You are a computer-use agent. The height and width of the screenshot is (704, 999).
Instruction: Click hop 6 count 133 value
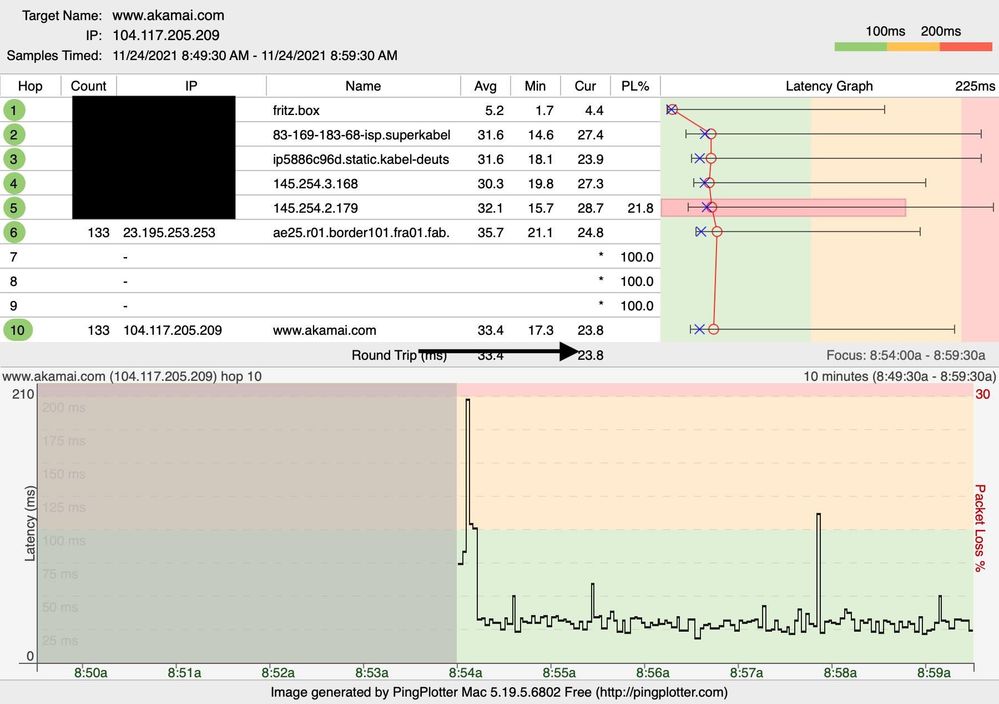[98, 233]
